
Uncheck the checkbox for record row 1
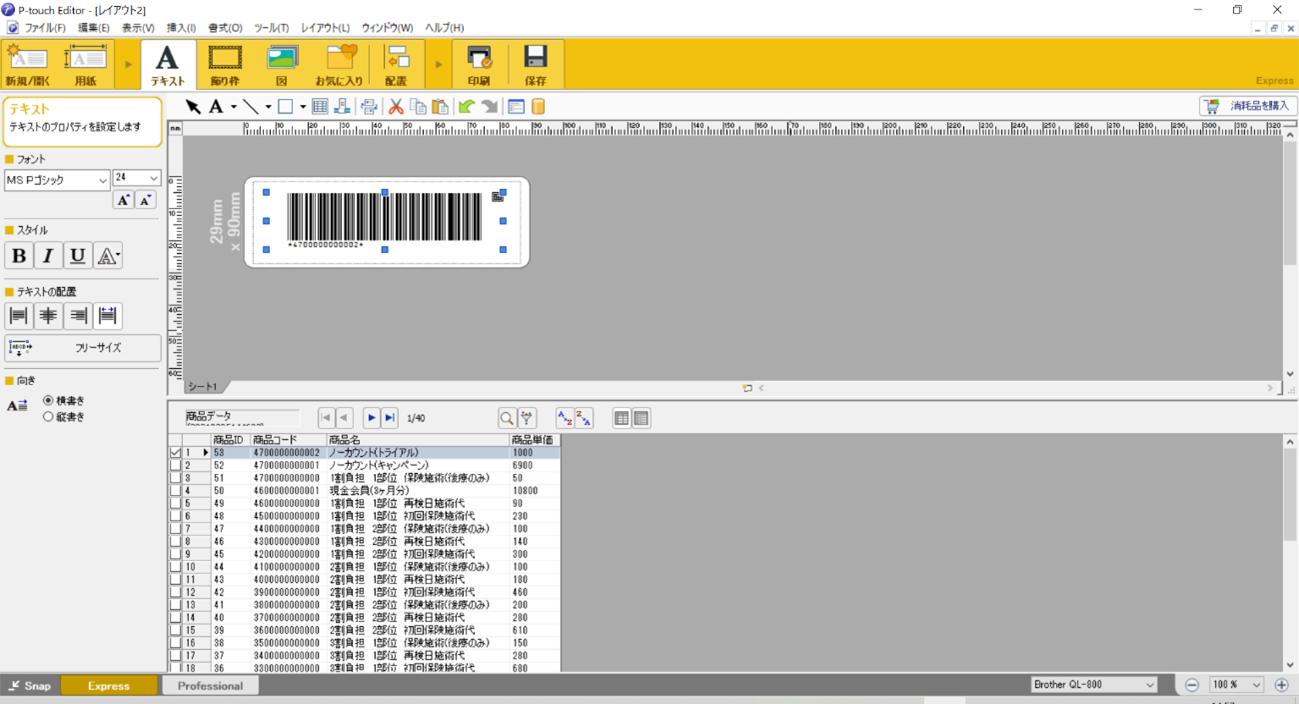tap(176, 453)
